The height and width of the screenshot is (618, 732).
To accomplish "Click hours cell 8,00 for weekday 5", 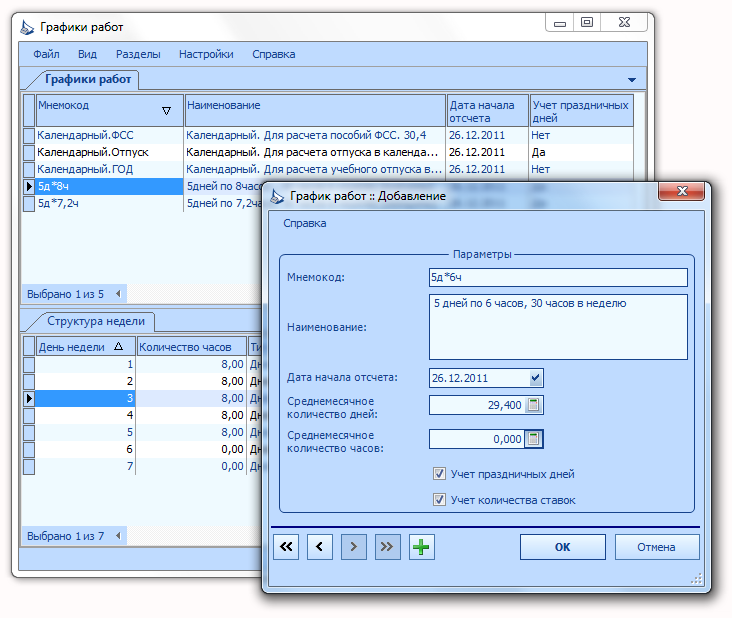I will [191, 432].
